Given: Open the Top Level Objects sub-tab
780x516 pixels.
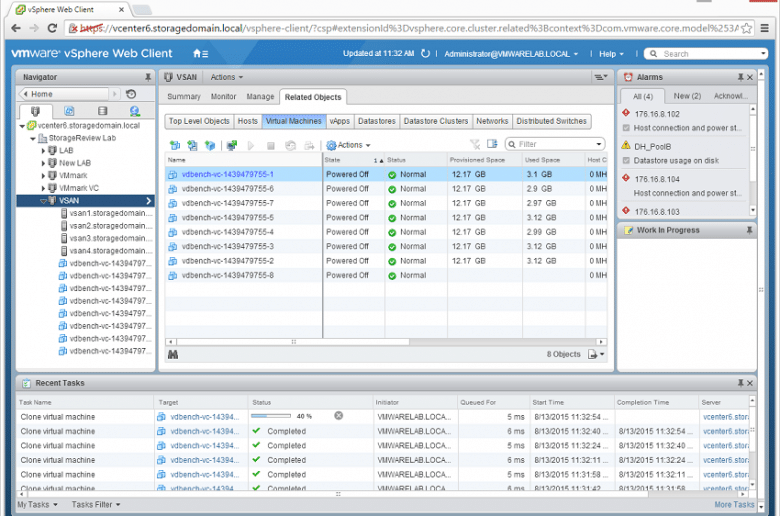Looking at the screenshot, I should [x=199, y=121].
